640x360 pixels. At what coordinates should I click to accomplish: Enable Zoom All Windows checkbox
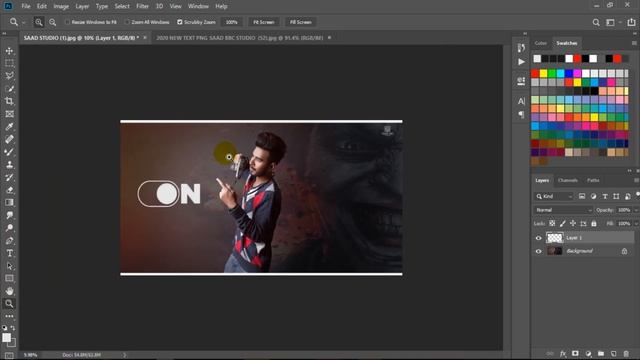click(127, 22)
